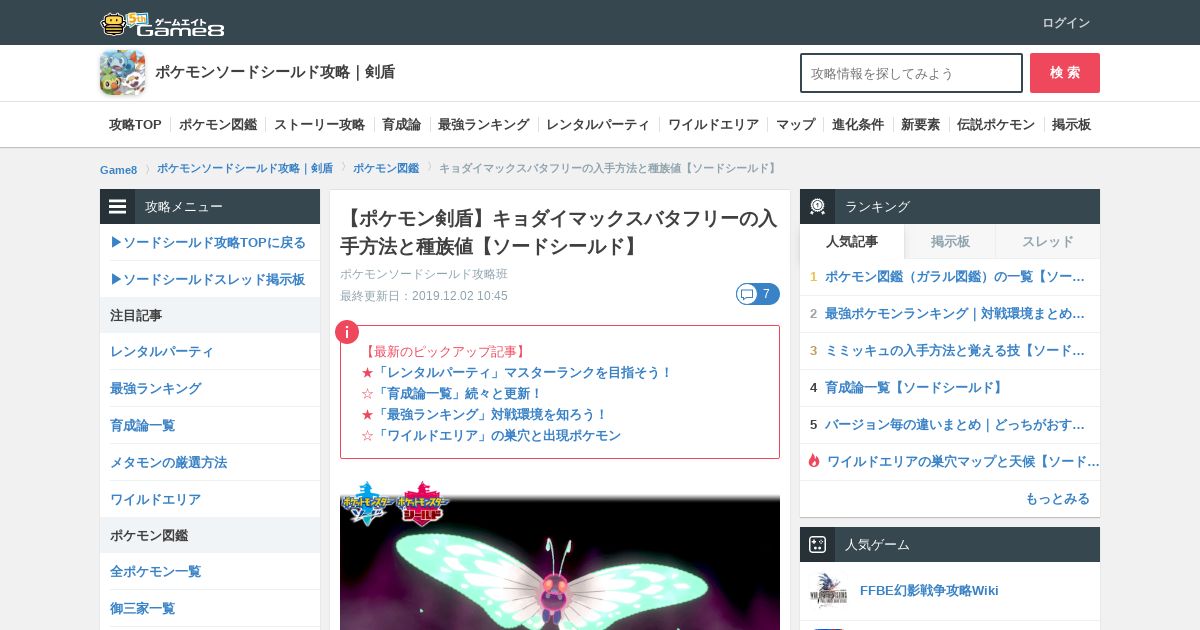The width and height of the screenshot is (1200, 630).
Task: Click the hamburger icon beside 攻略メニュー
Action: pos(118,207)
